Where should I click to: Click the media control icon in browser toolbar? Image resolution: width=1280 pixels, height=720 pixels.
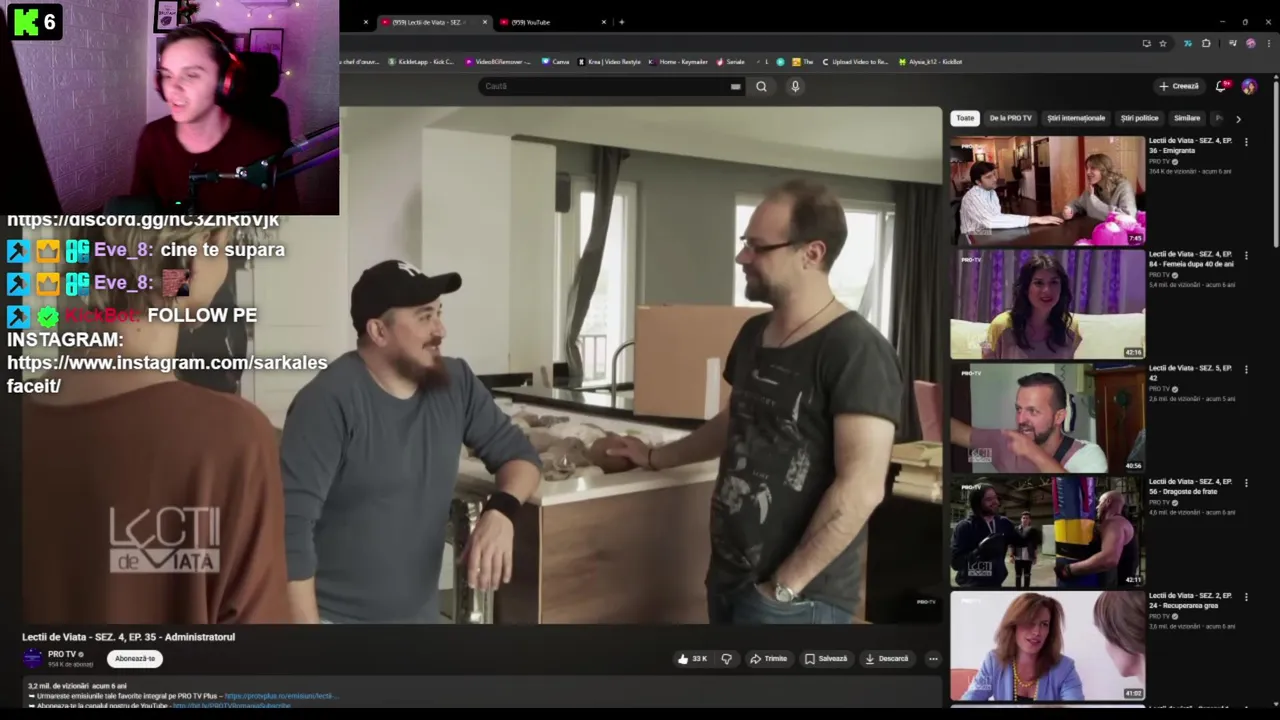click(1232, 43)
